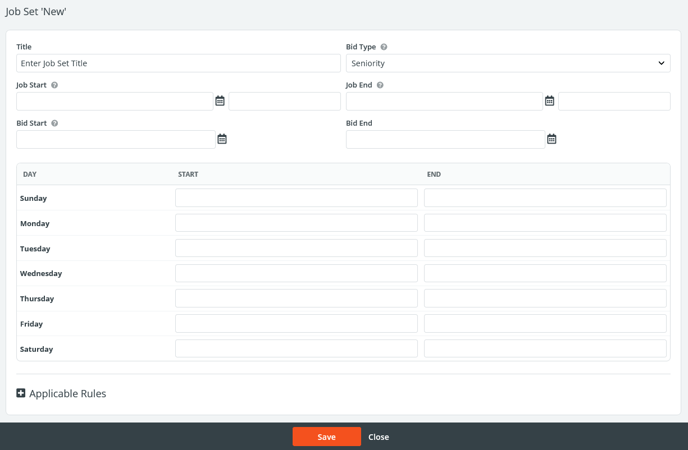The height and width of the screenshot is (450, 688).
Task: Click the Job Start help icon
Action: click(55, 85)
